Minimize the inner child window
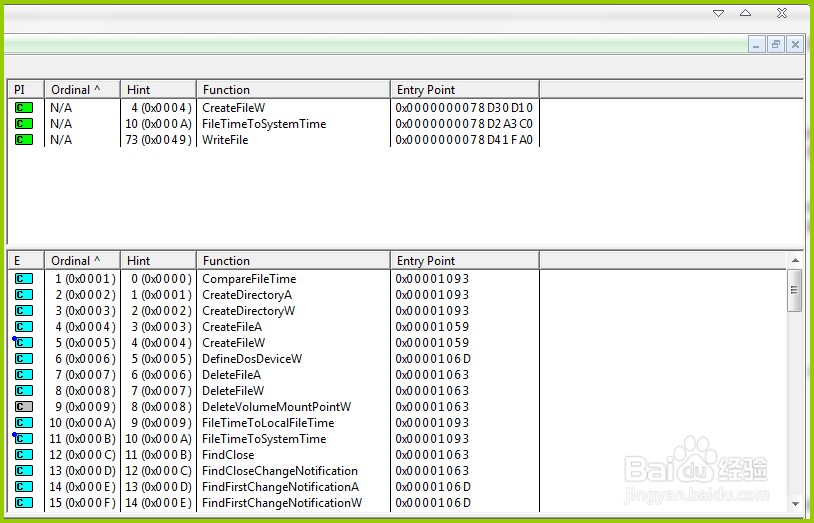 756,45
